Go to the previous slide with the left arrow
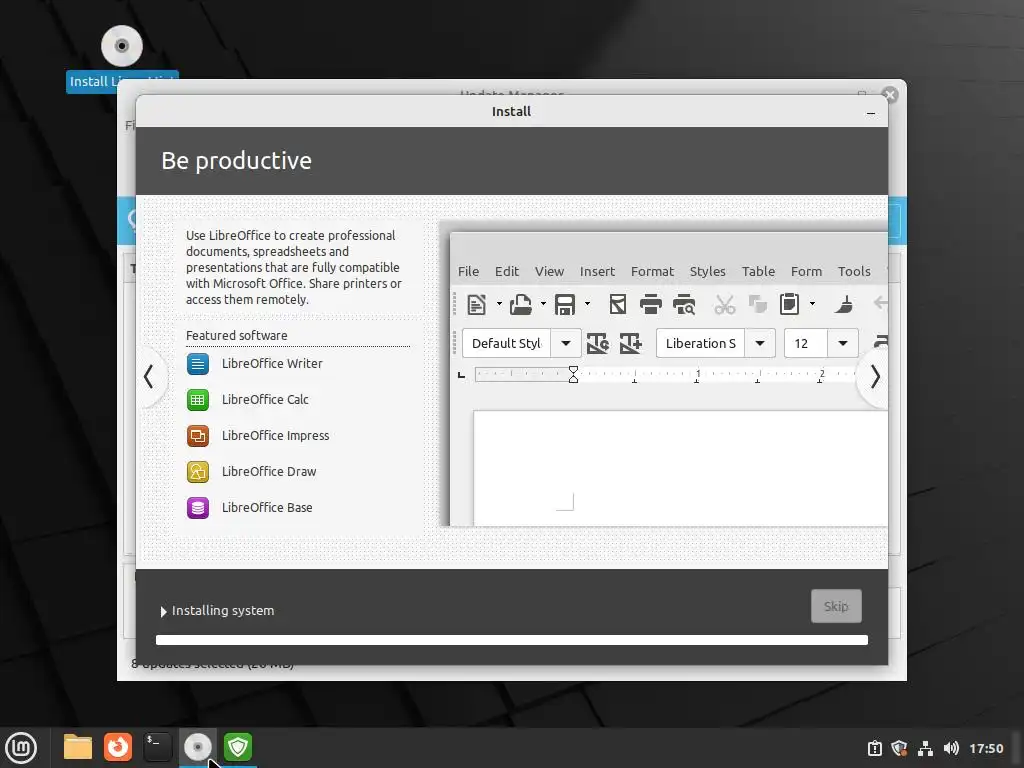 [149, 377]
